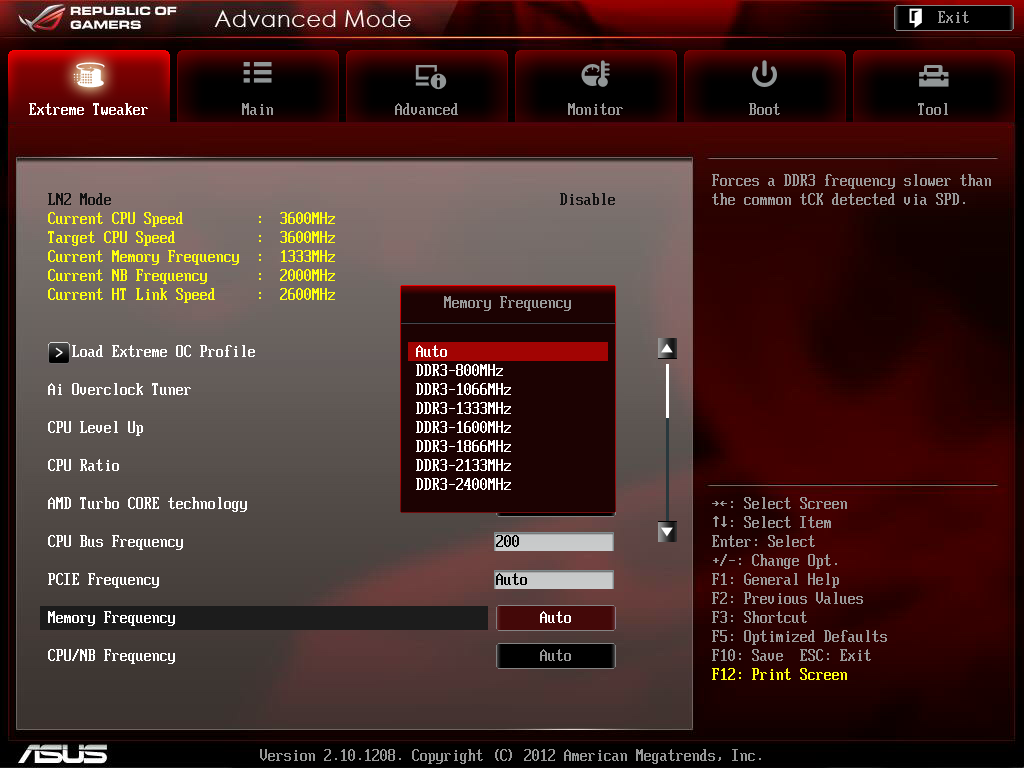The width and height of the screenshot is (1024, 768).
Task: Click the scroll down arrow
Action: pos(667,532)
